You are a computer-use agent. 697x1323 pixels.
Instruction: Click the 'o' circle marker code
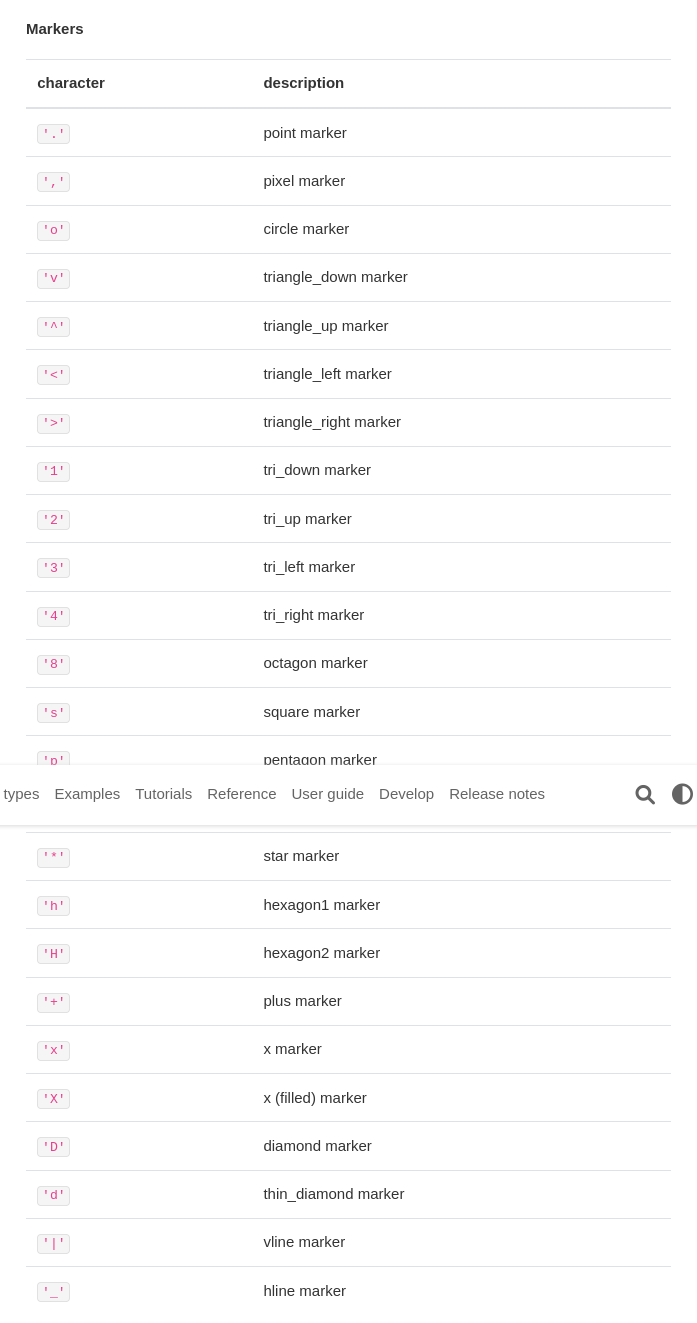[x=54, y=231]
